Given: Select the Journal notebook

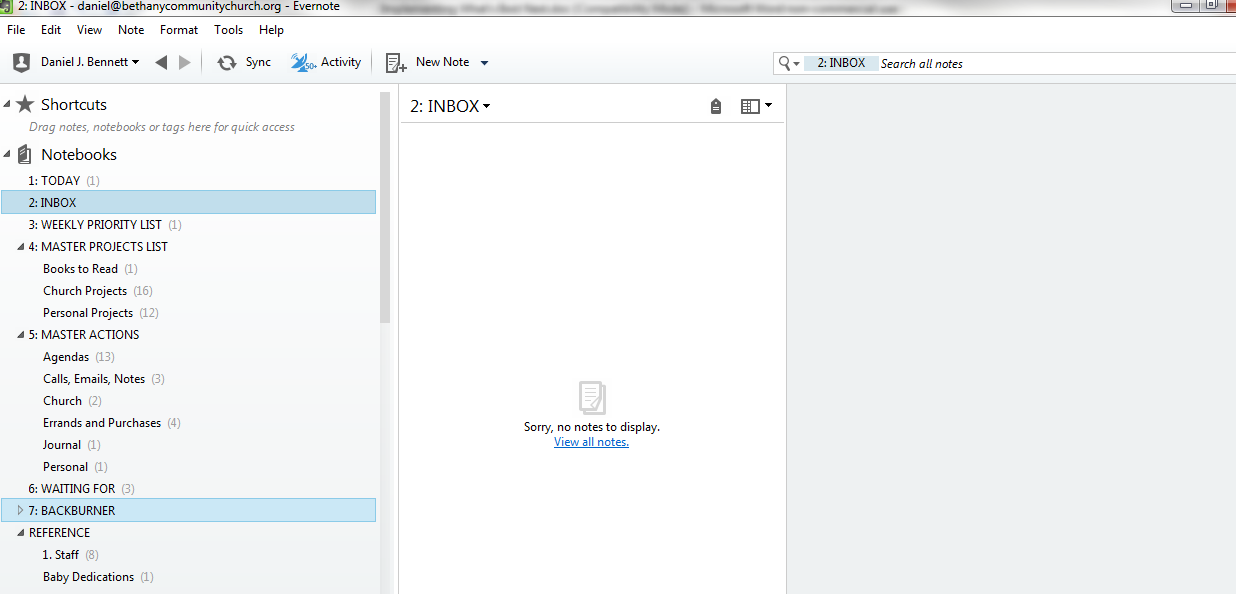Looking at the screenshot, I should click(189, 445).
